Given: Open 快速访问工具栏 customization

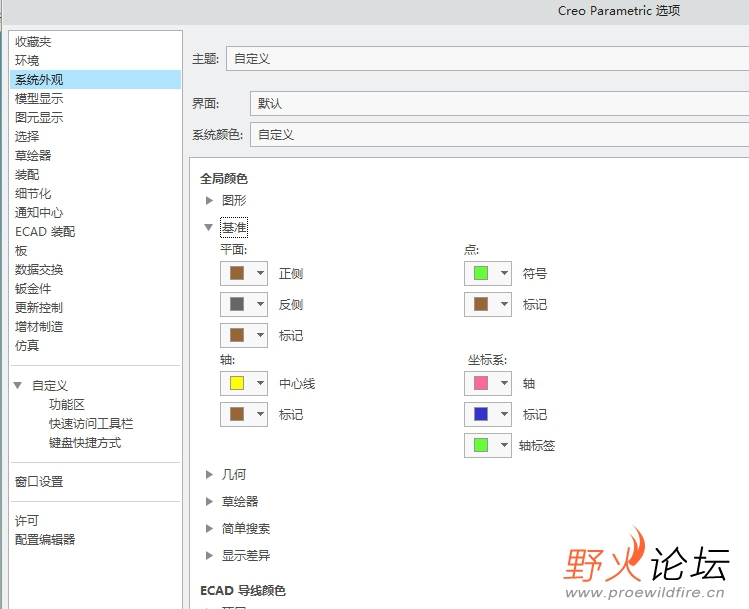Looking at the screenshot, I should coord(91,424).
